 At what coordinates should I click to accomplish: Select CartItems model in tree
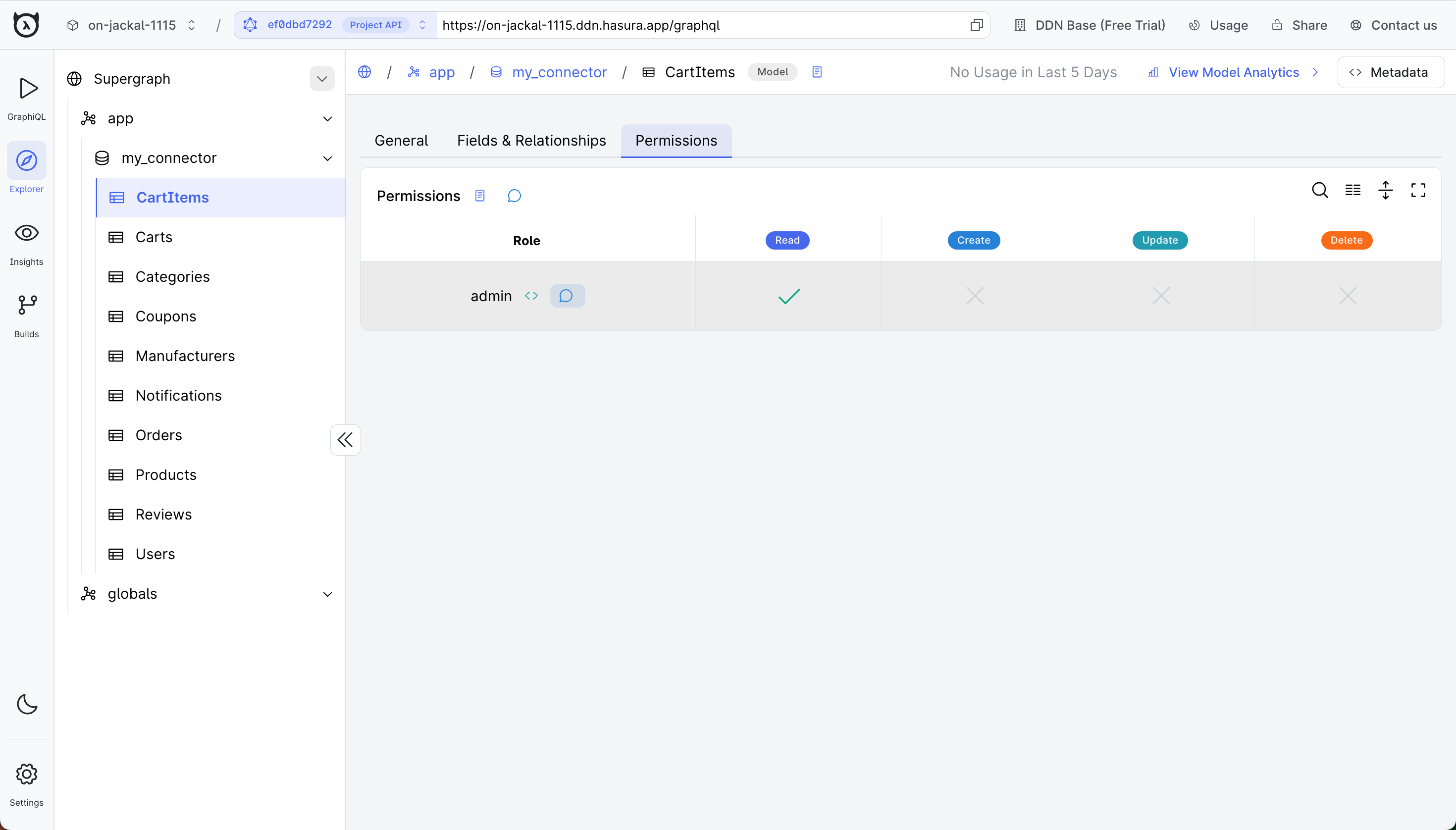[x=220, y=197]
